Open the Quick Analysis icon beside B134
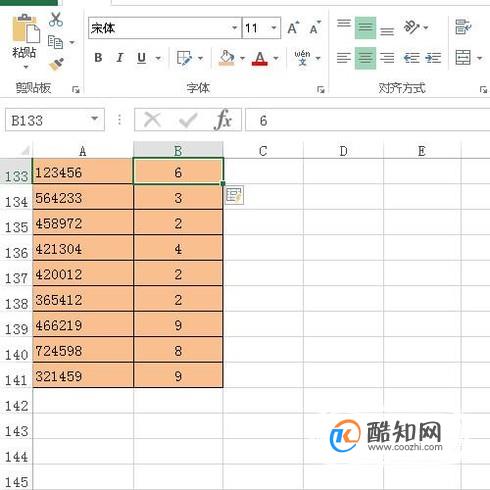This screenshot has height=490, width=490. (x=234, y=195)
